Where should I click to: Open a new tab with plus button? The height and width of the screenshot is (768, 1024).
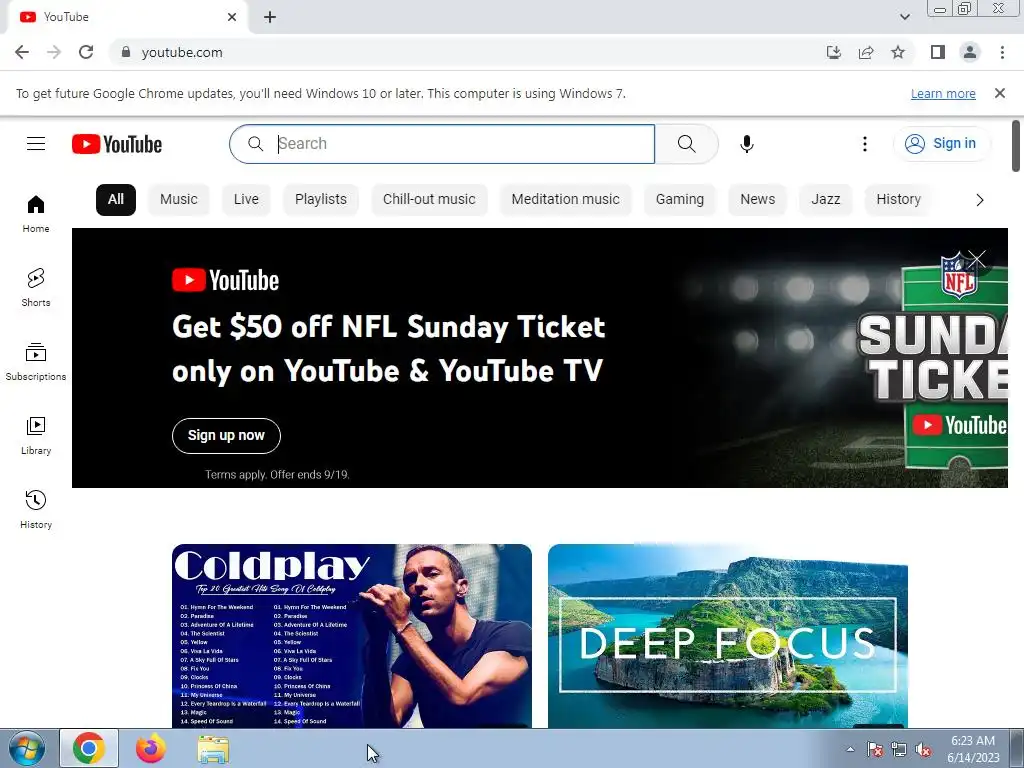[270, 17]
